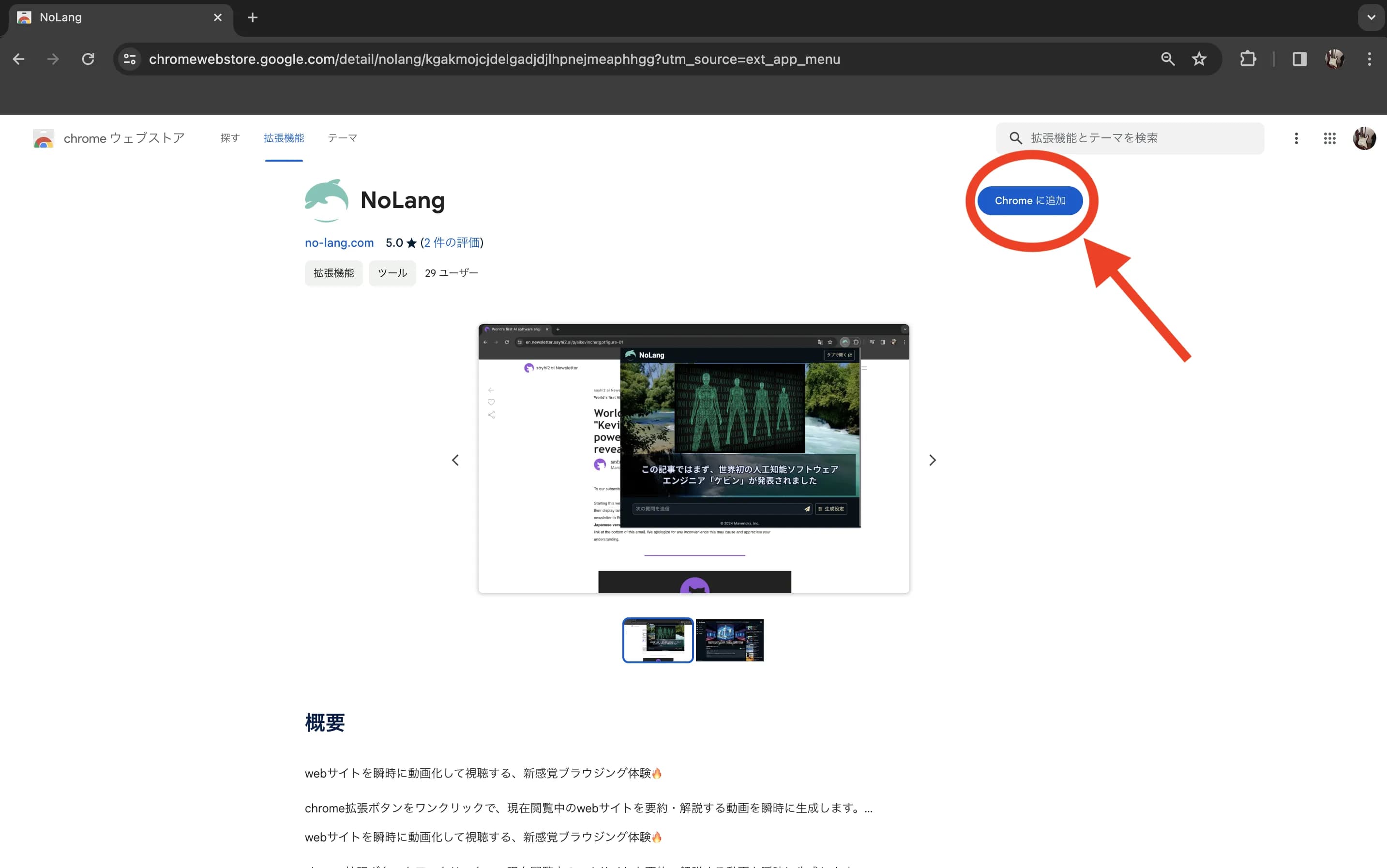Click the Chrome に追加 button
1387x868 pixels.
[x=1030, y=201]
